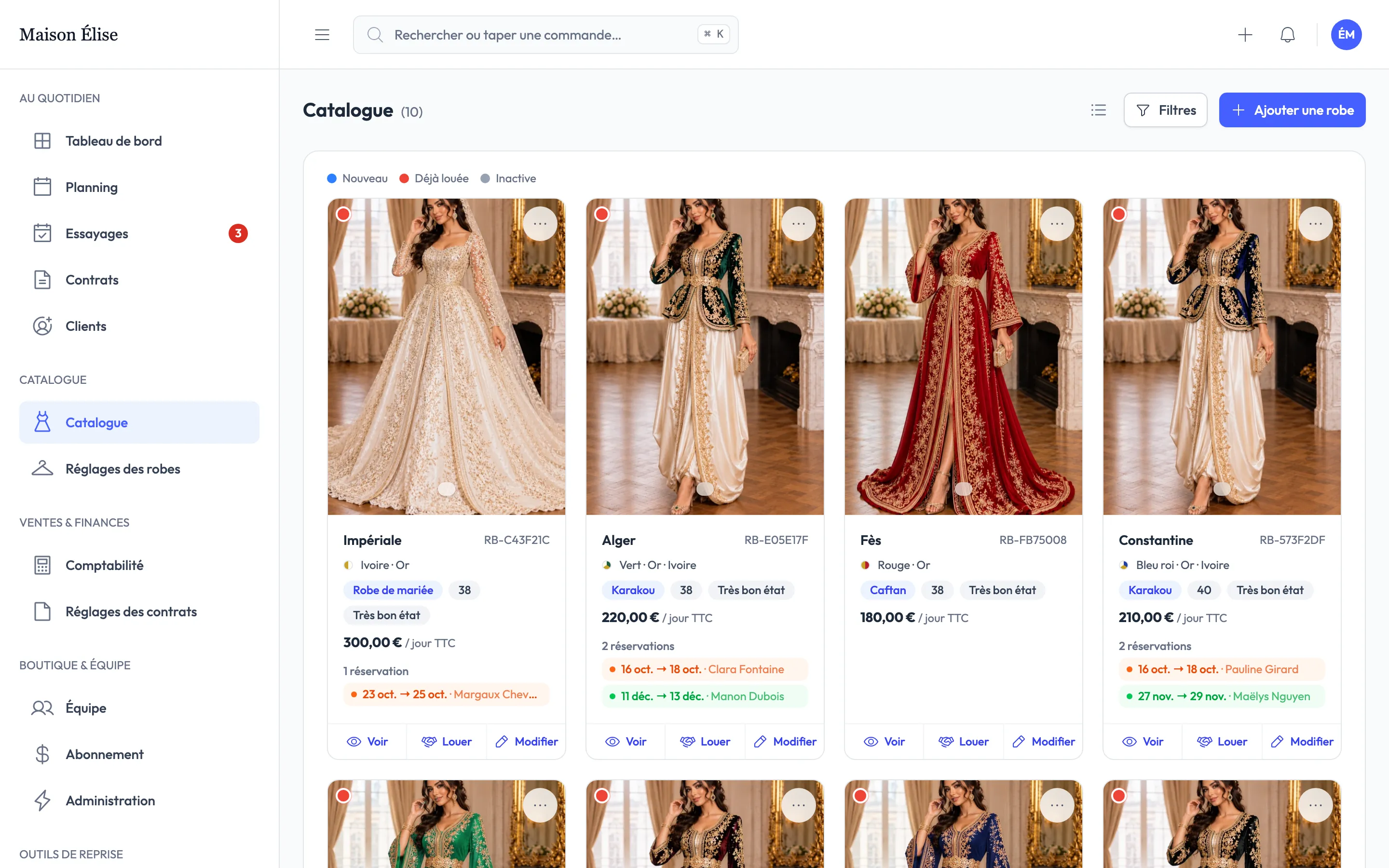Click Modifier on the Constantine card
Viewport: 1389px width, 868px height.
pyautogui.click(x=1302, y=742)
